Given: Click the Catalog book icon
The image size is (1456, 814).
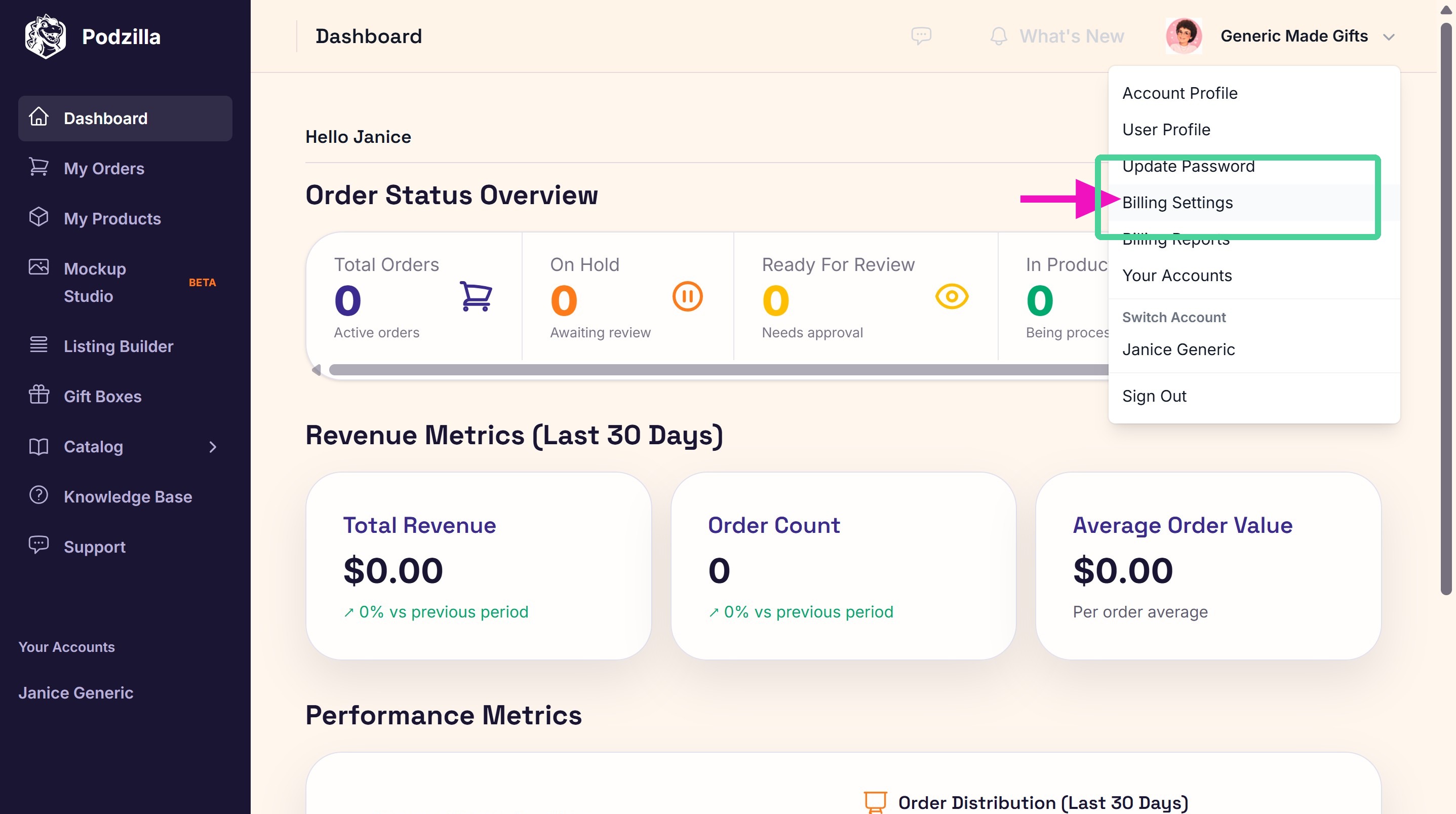Looking at the screenshot, I should coord(38,446).
